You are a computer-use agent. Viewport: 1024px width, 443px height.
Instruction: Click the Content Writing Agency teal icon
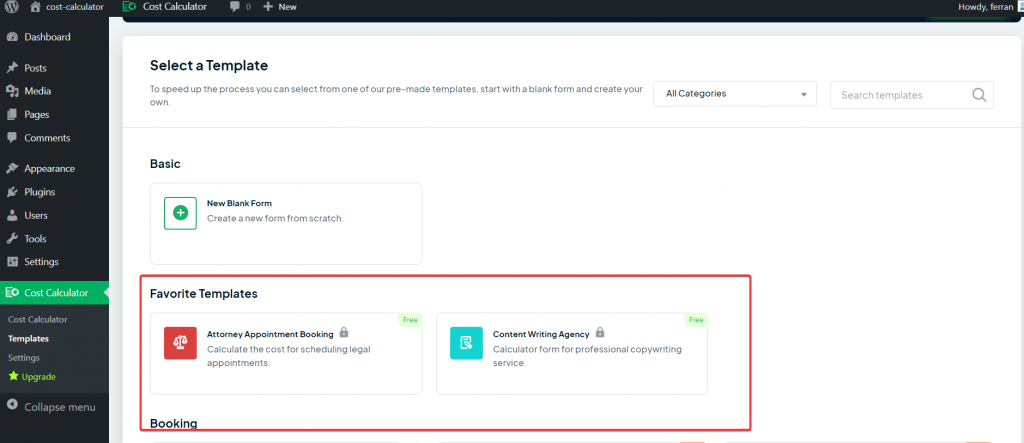coord(466,343)
